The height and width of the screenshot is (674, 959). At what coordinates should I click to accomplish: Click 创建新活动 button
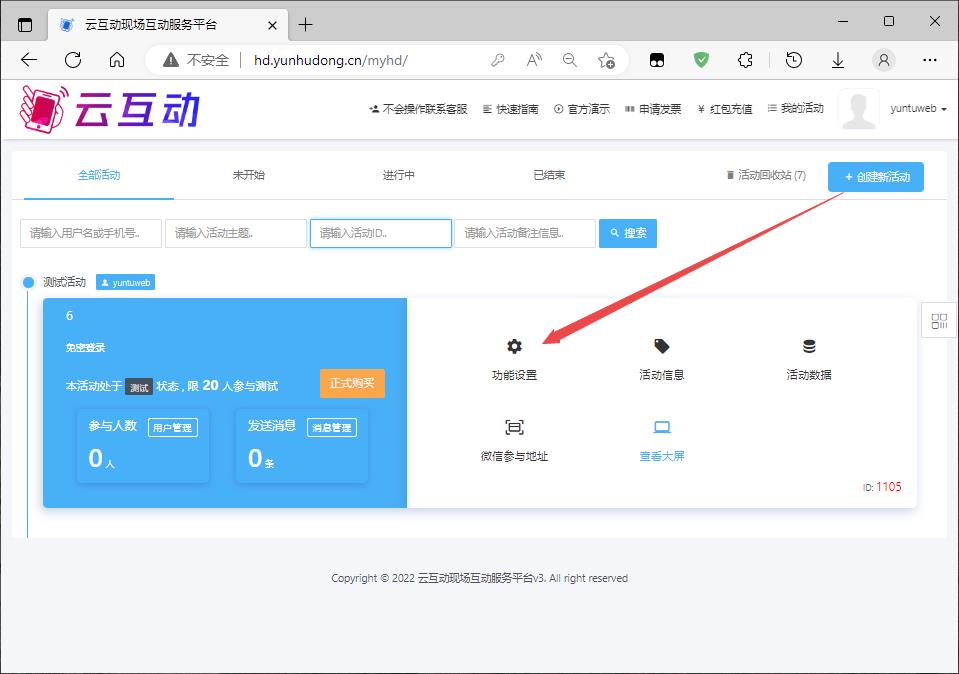click(876, 177)
